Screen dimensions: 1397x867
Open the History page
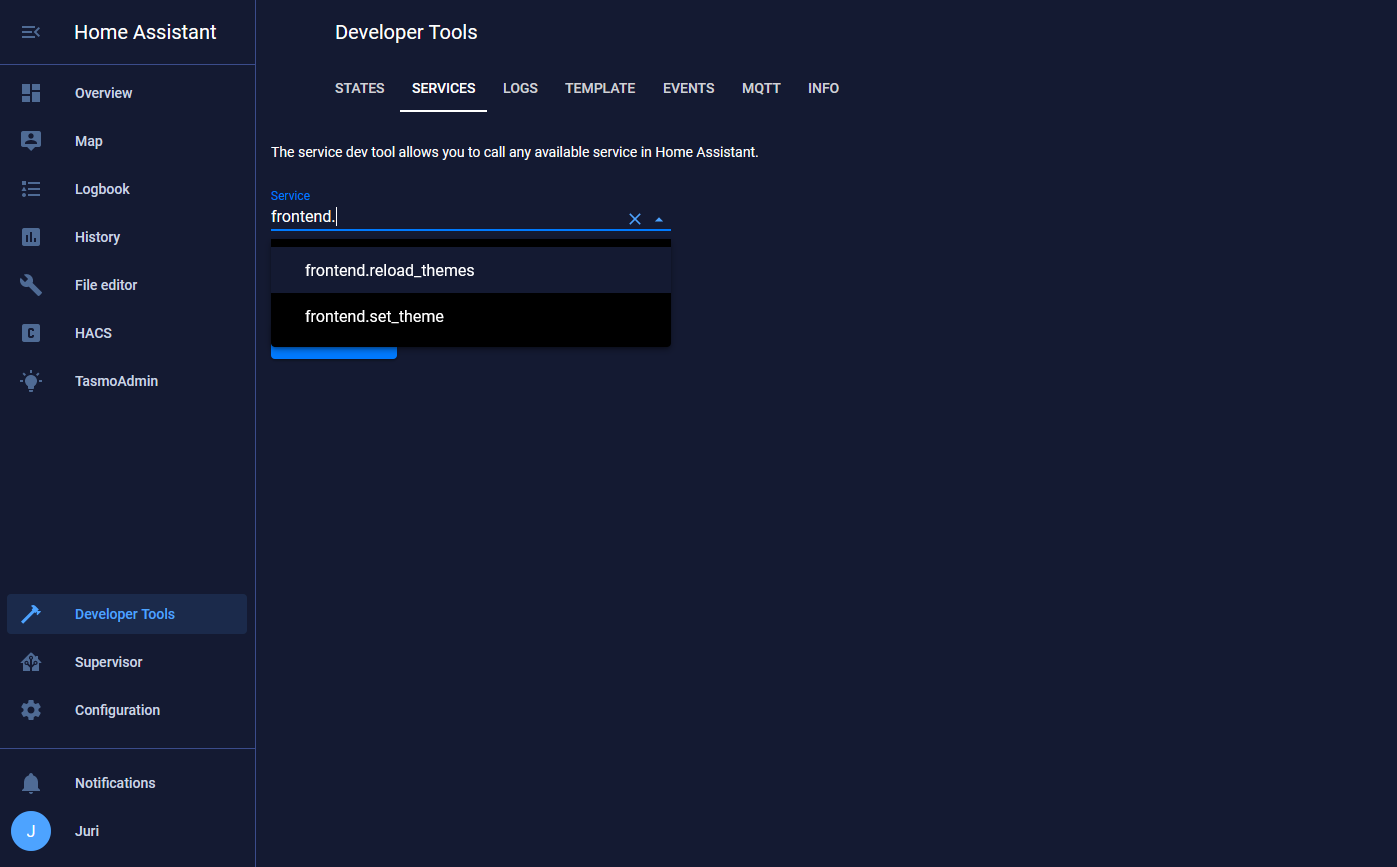pos(127,237)
